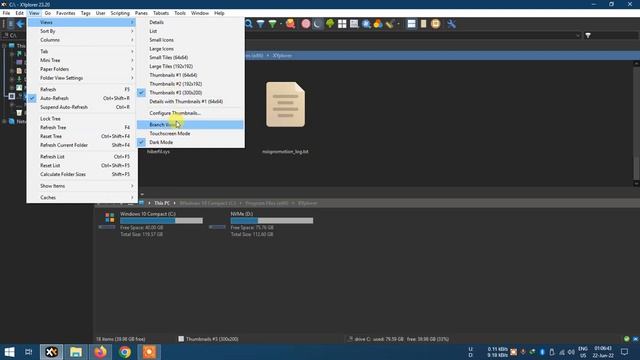
Task: Toggle Lock Tree menu option
Action: point(82,119)
